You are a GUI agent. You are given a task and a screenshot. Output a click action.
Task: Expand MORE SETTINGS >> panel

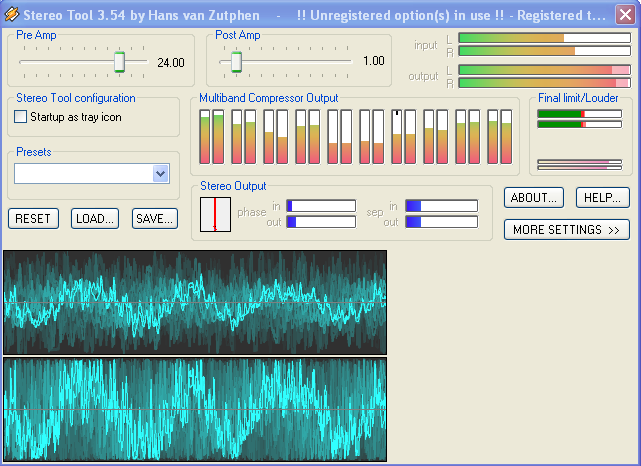point(567,230)
